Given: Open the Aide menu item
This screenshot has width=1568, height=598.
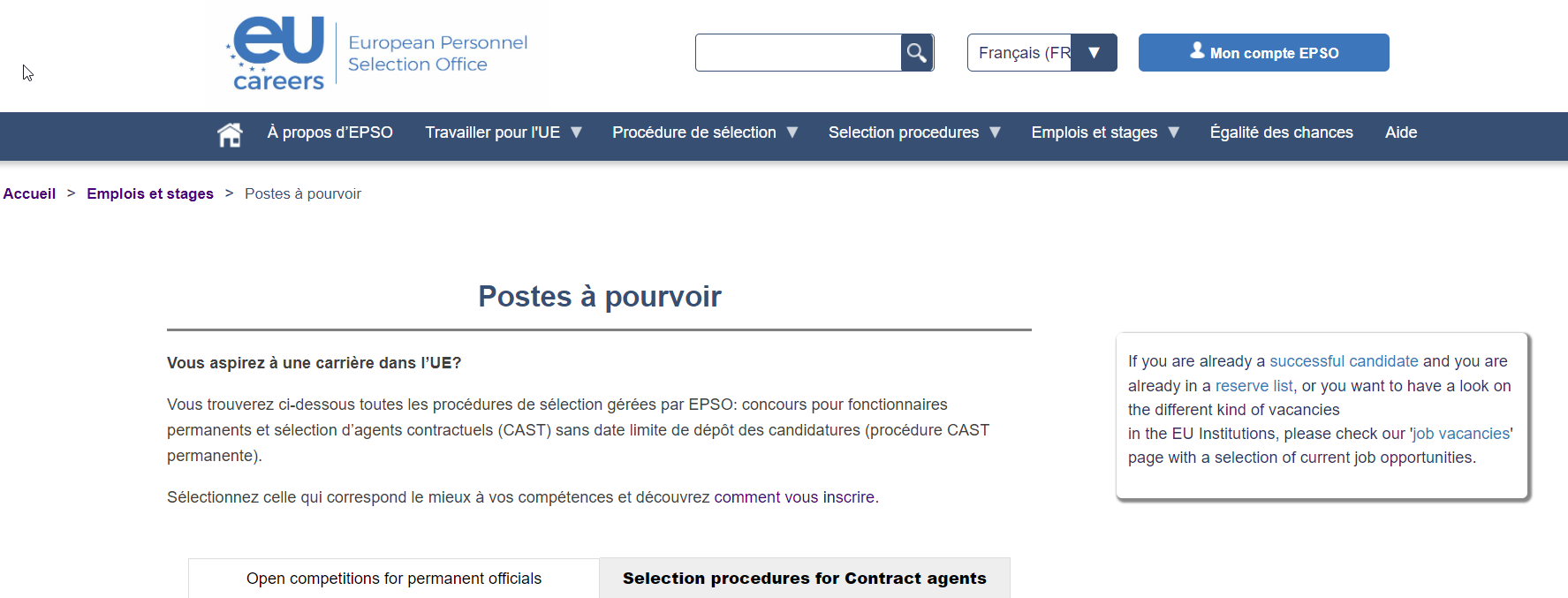Looking at the screenshot, I should 1400,132.
